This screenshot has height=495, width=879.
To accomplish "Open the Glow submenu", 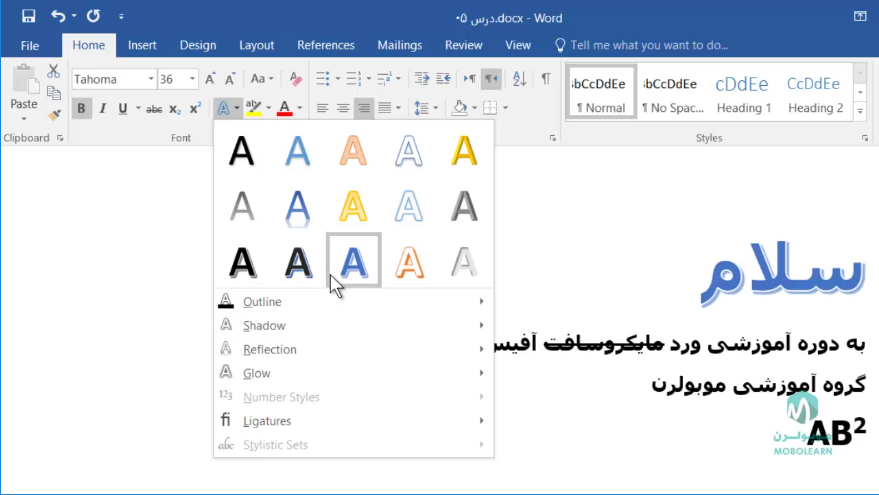I will click(x=353, y=373).
